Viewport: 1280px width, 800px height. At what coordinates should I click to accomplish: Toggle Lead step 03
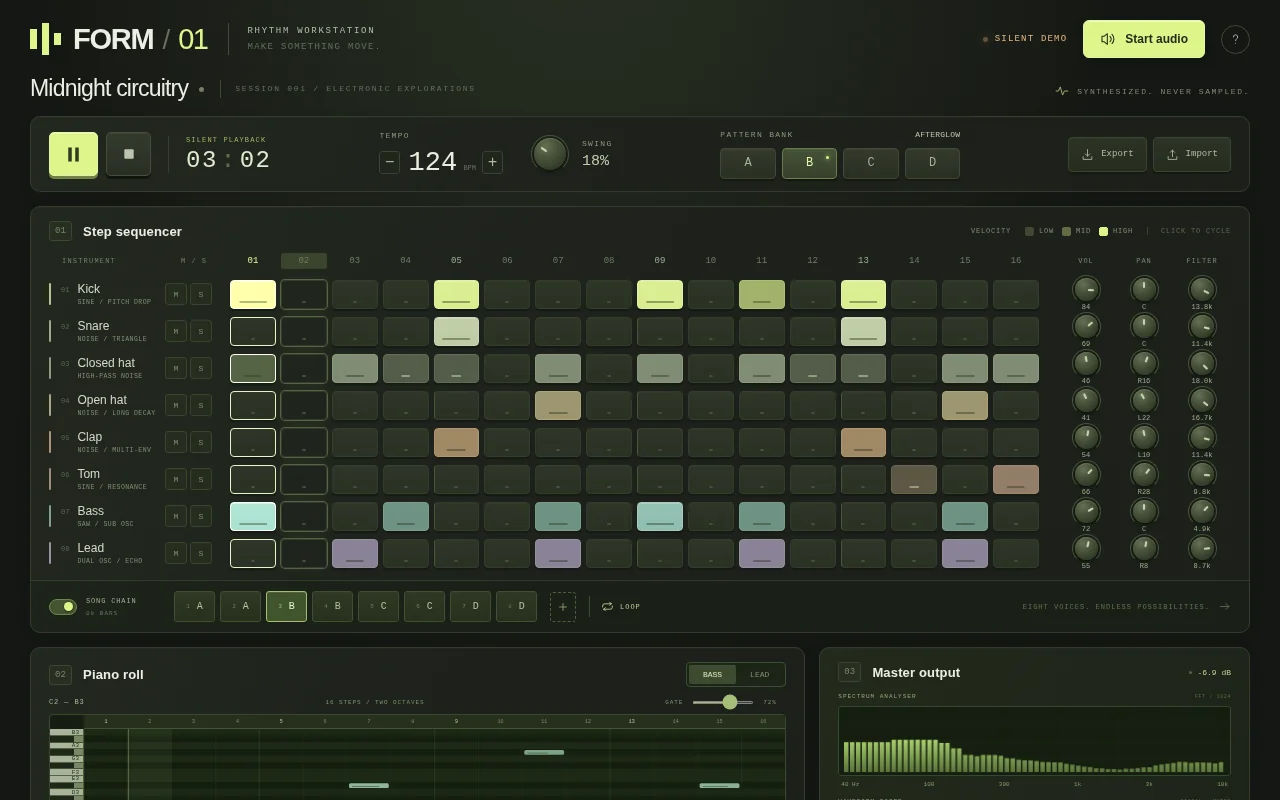(x=355, y=553)
